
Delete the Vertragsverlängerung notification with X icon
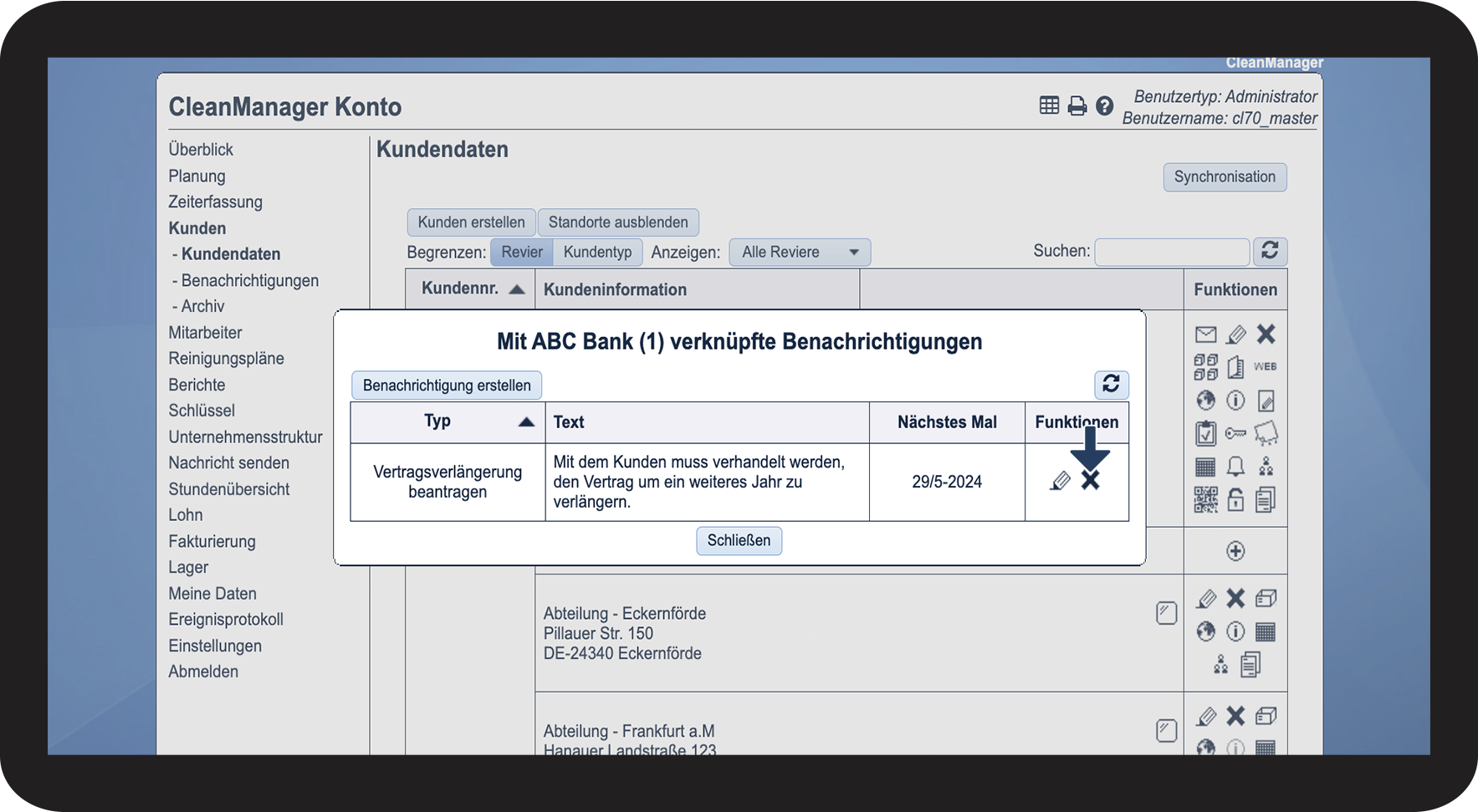1090,480
